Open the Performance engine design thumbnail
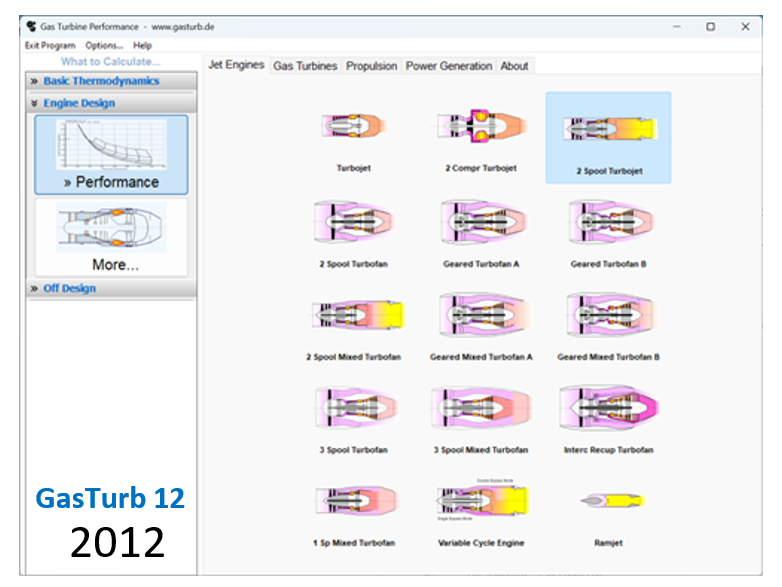The height and width of the screenshot is (587, 782). coord(111,155)
